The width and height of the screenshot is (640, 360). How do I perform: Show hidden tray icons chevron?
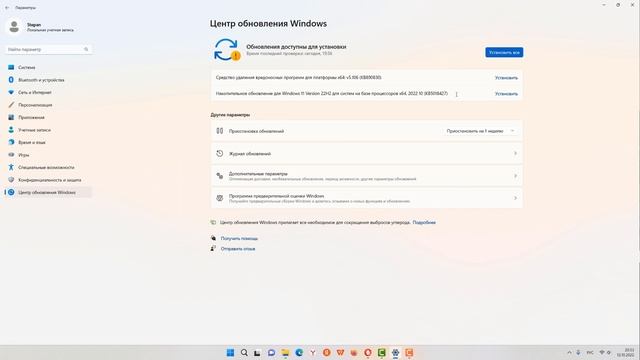(x=569, y=353)
